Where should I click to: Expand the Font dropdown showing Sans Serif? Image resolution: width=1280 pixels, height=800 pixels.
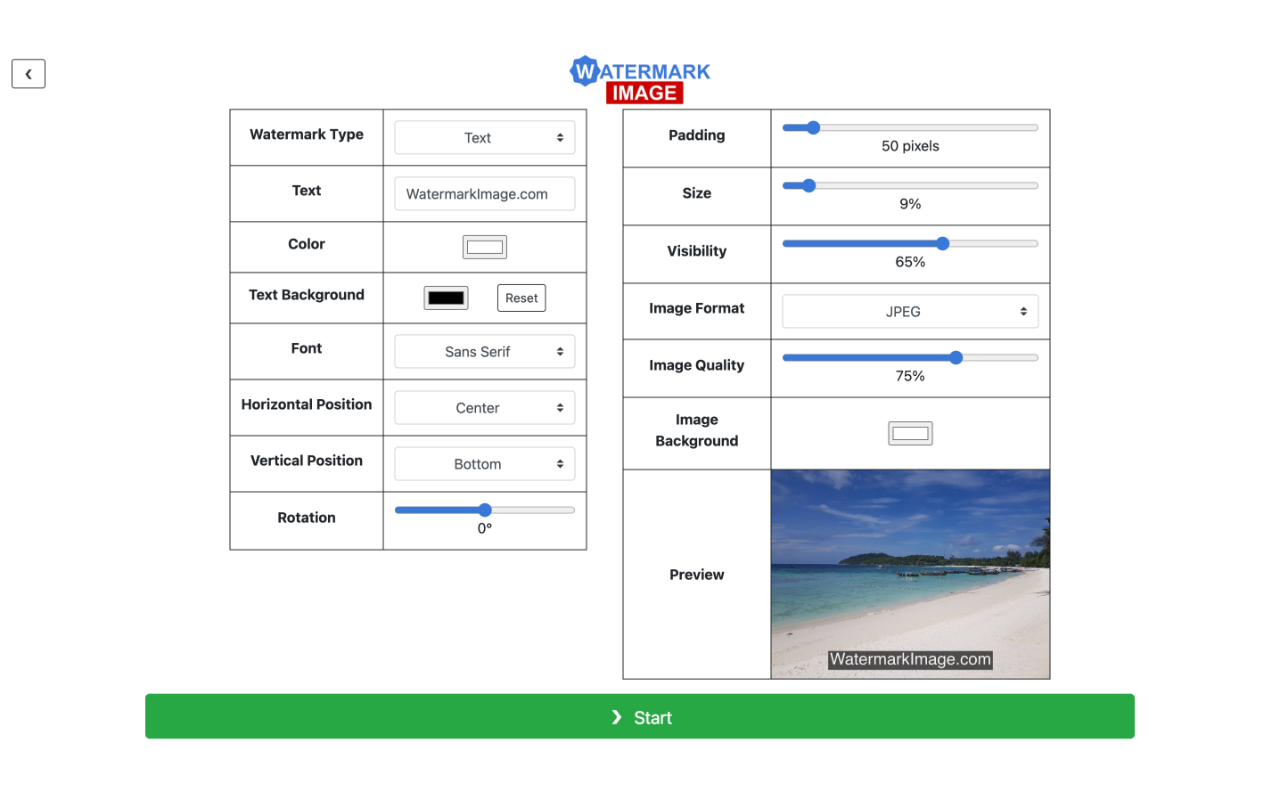[x=484, y=352]
